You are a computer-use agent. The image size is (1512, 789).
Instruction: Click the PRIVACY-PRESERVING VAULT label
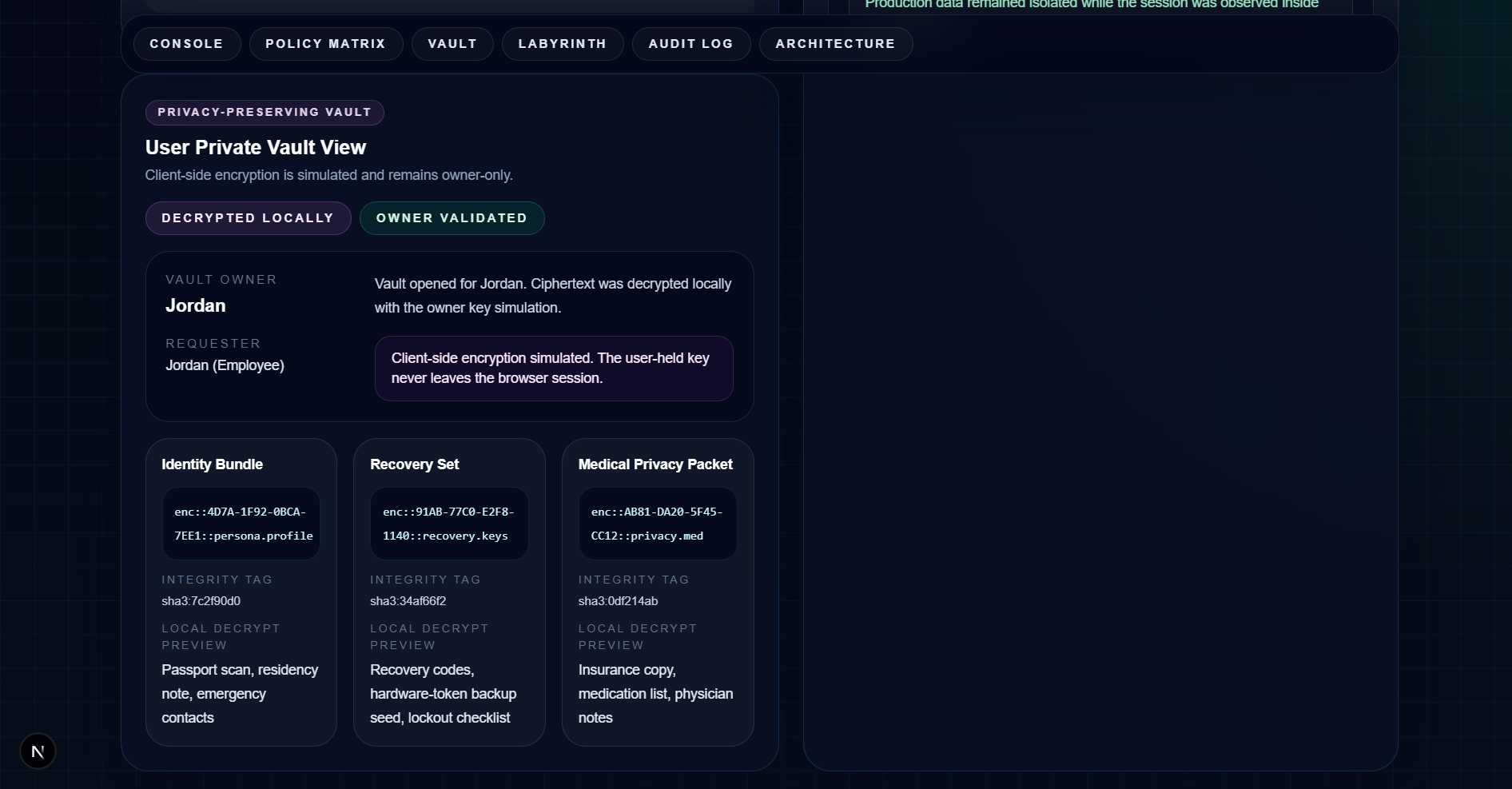(264, 112)
